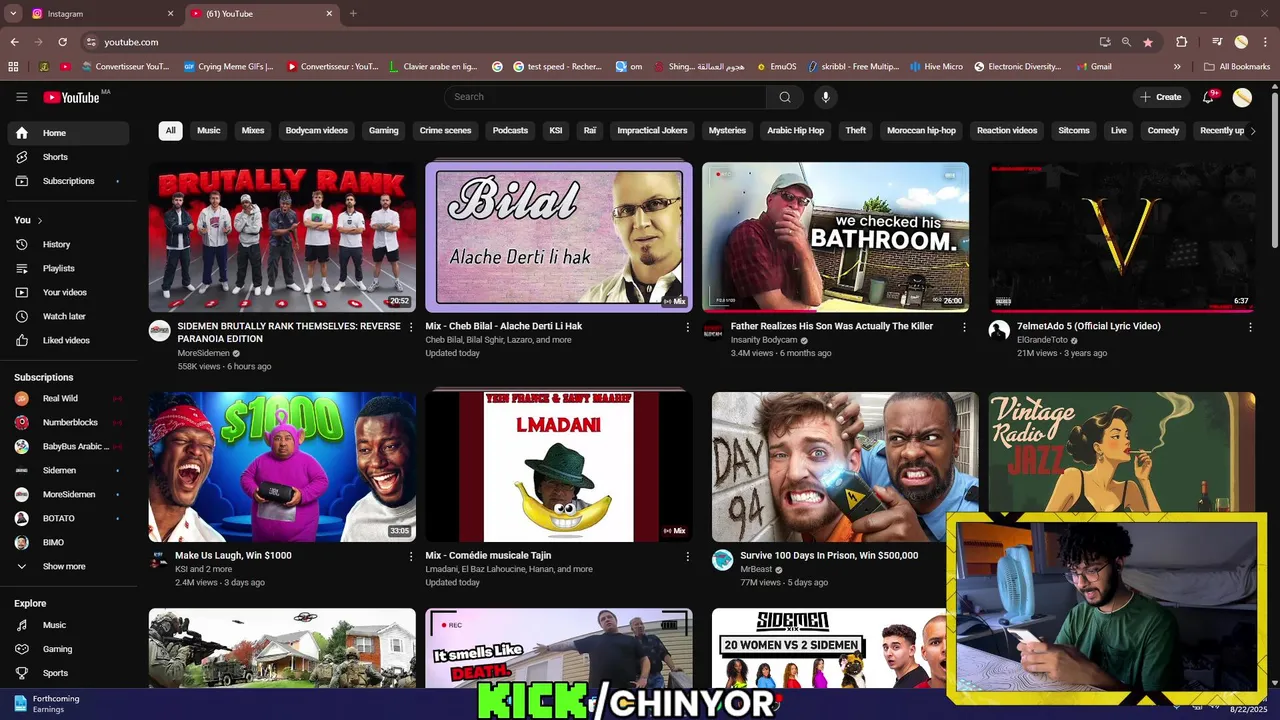Viewport: 1280px width, 720px height.
Task: Switch to the Instagram browser tab
Action: tap(100, 14)
